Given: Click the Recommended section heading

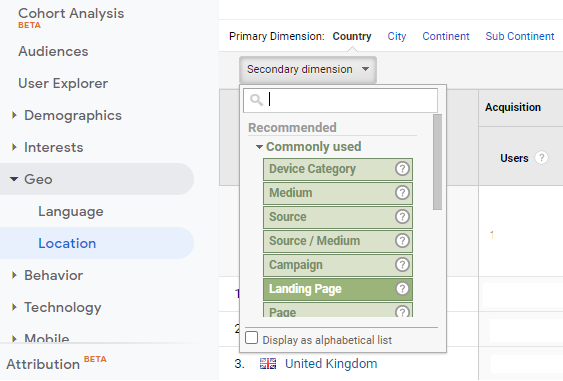Looking at the screenshot, I should click(x=292, y=127).
